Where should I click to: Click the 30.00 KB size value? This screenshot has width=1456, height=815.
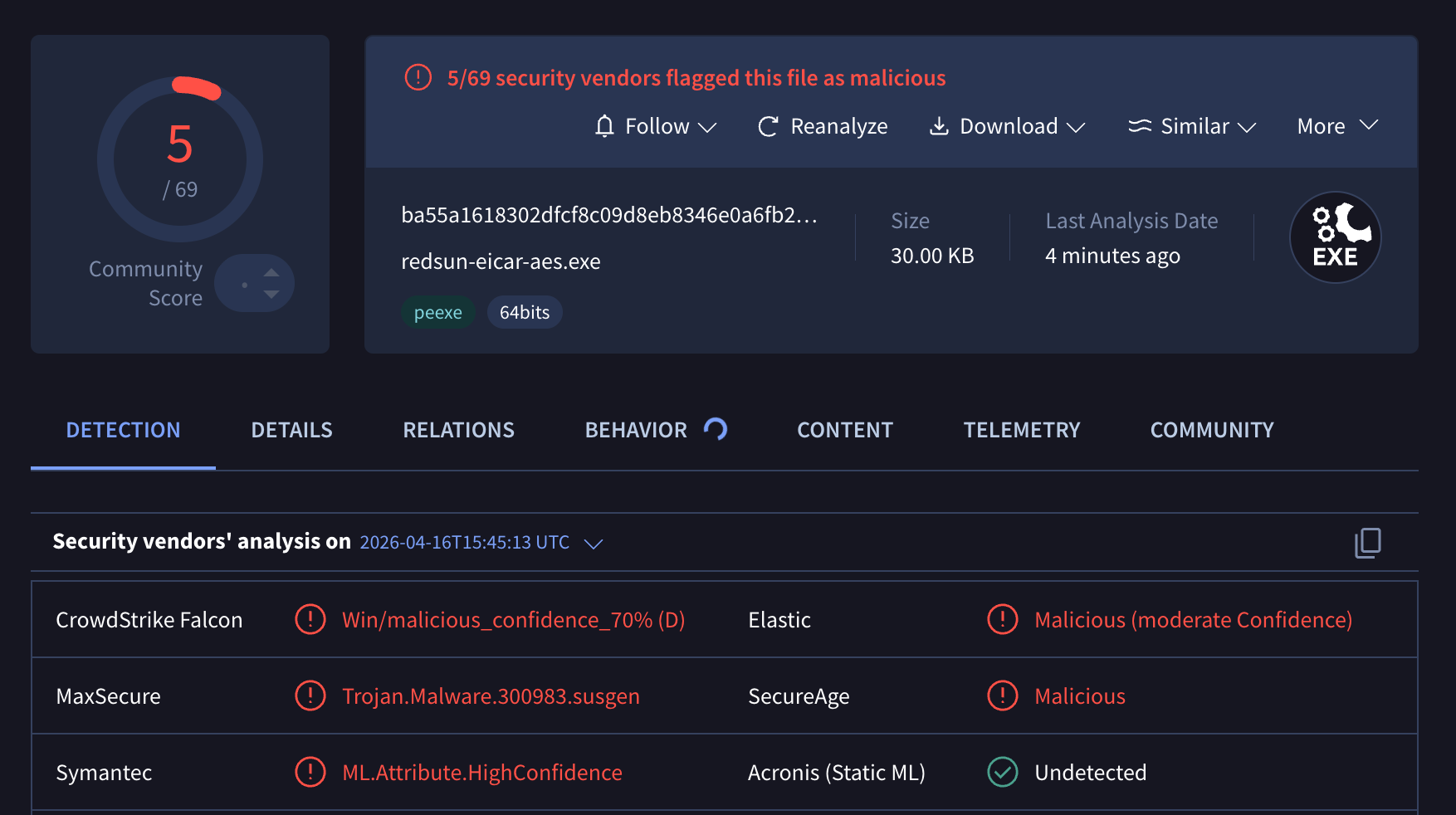(x=932, y=256)
